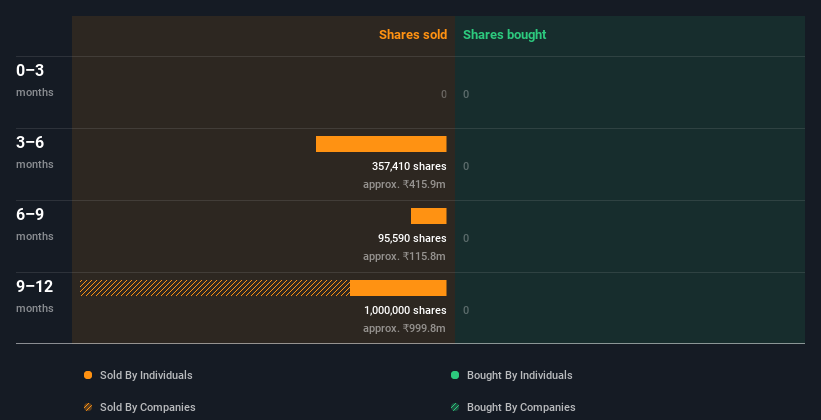821x420 pixels.
Task: Select the Shares bought column header
Action: 505,35
